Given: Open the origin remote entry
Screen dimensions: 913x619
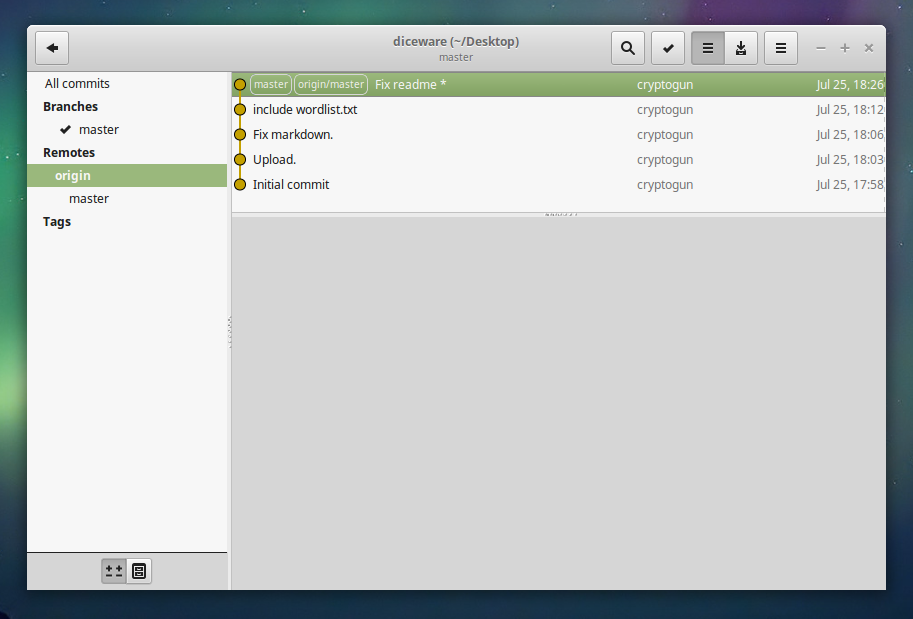Looking at the screenshot, I should [72, 175].
